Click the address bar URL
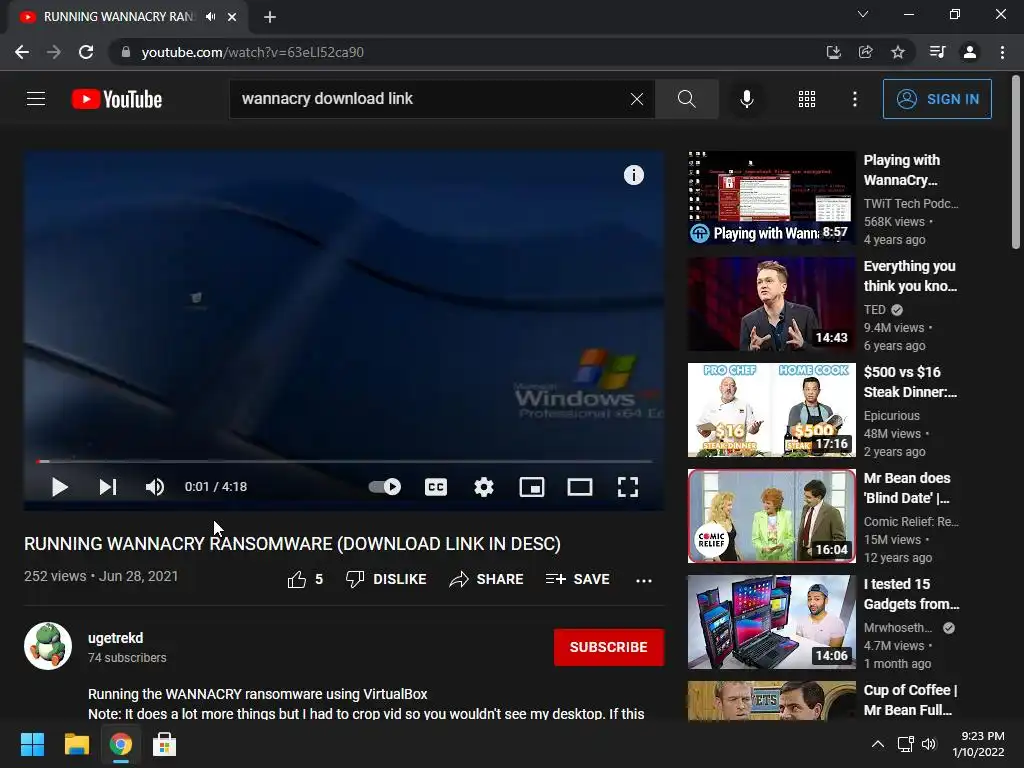1024x768 pixels. coord(252,52)
